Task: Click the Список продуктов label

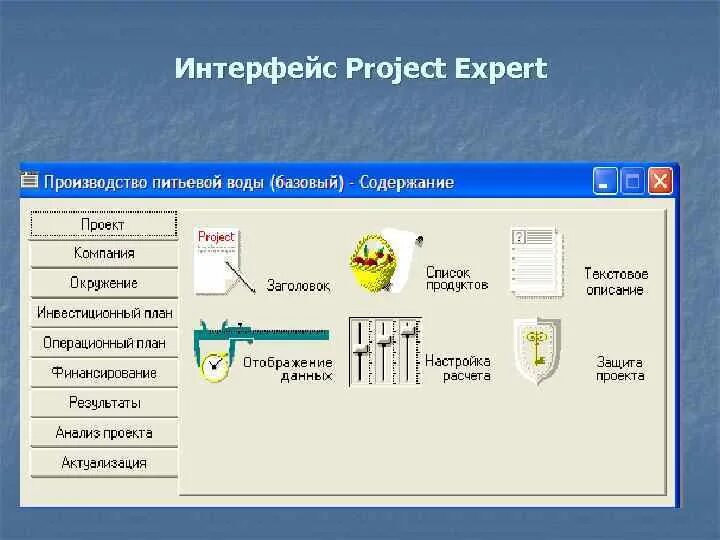Action: [457, 278]
